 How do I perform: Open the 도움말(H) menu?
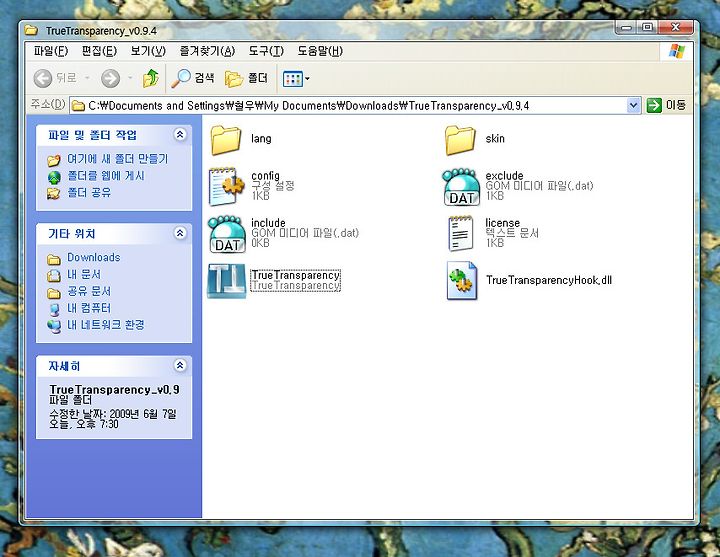click(x=320, y=51)
